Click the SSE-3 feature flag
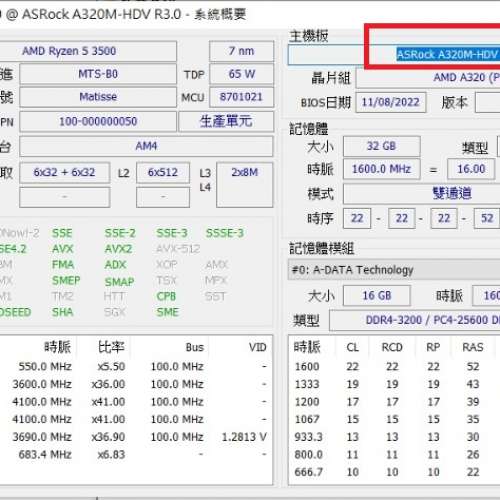The height and width of the screenshot is (500, 500). [172, 233]
